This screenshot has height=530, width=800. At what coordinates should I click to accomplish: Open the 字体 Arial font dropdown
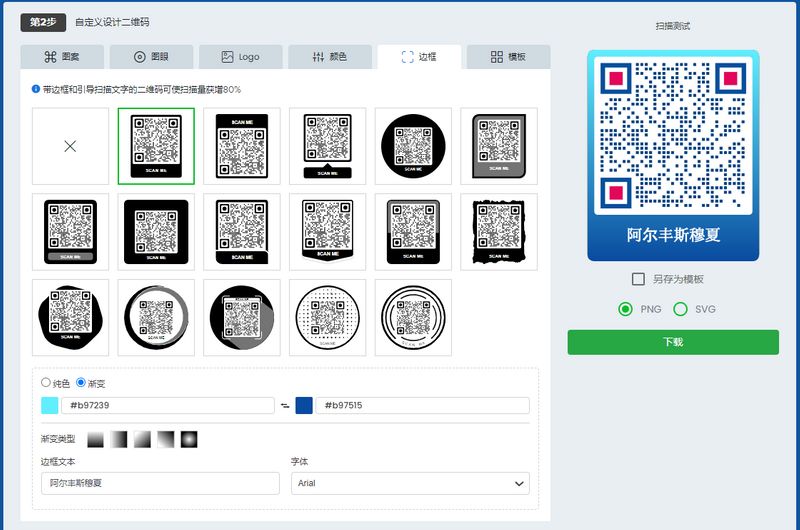[409, 483]
